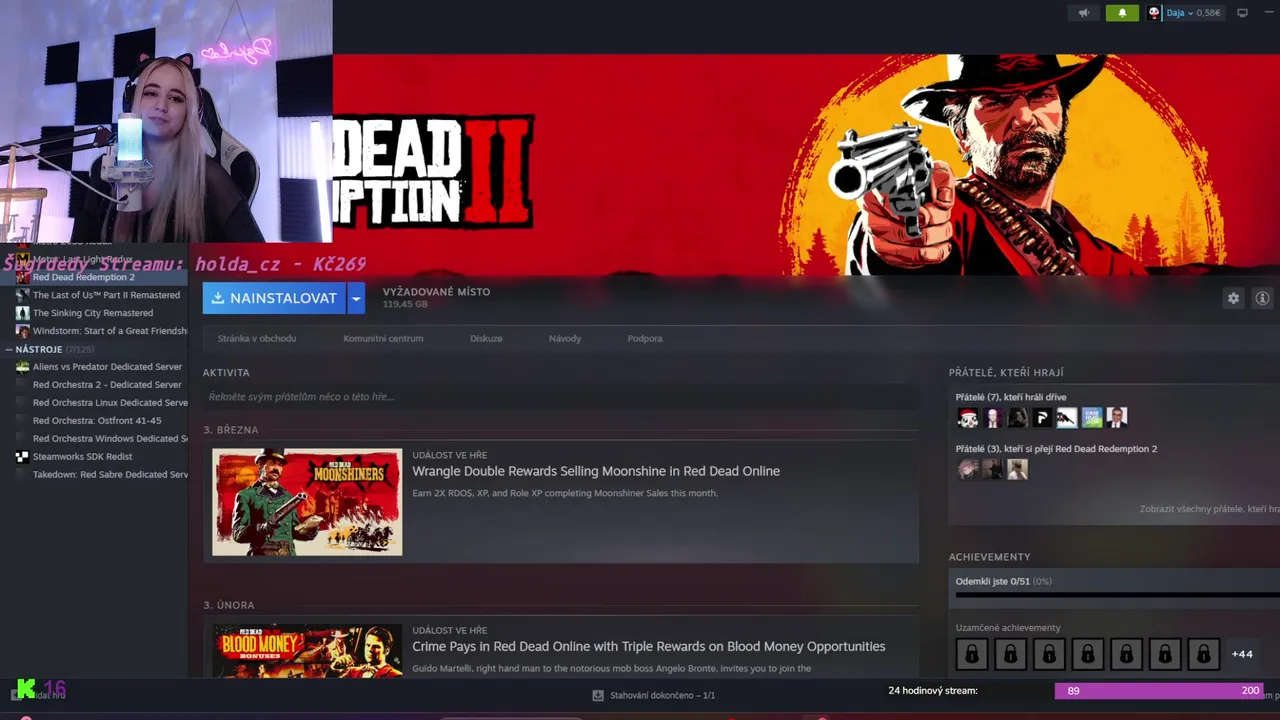Click the fifth locked achievement icon
Screen dimensions: 1280x720
(1126, 654)
